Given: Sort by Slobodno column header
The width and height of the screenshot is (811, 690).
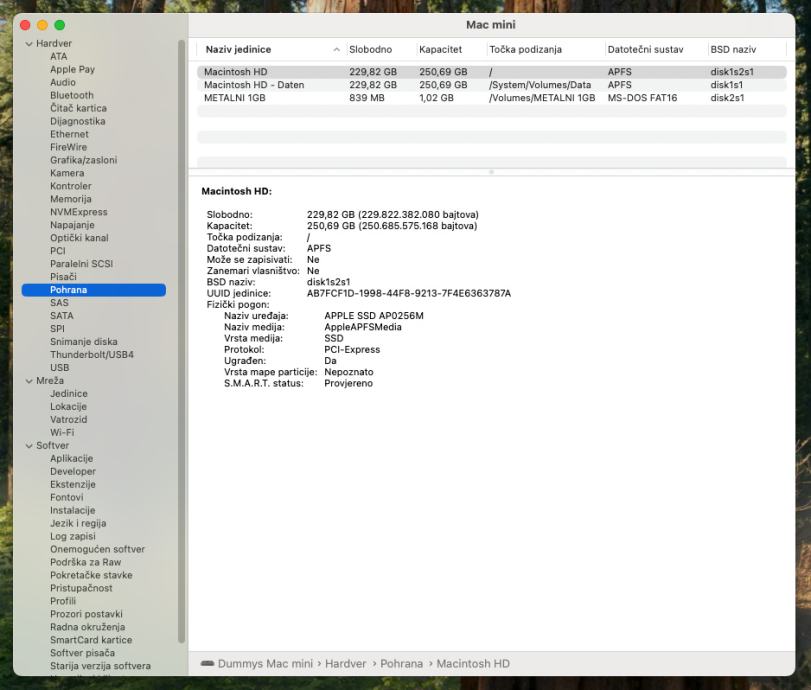Looking at the screenshot, I should click(x=370, y=50).
